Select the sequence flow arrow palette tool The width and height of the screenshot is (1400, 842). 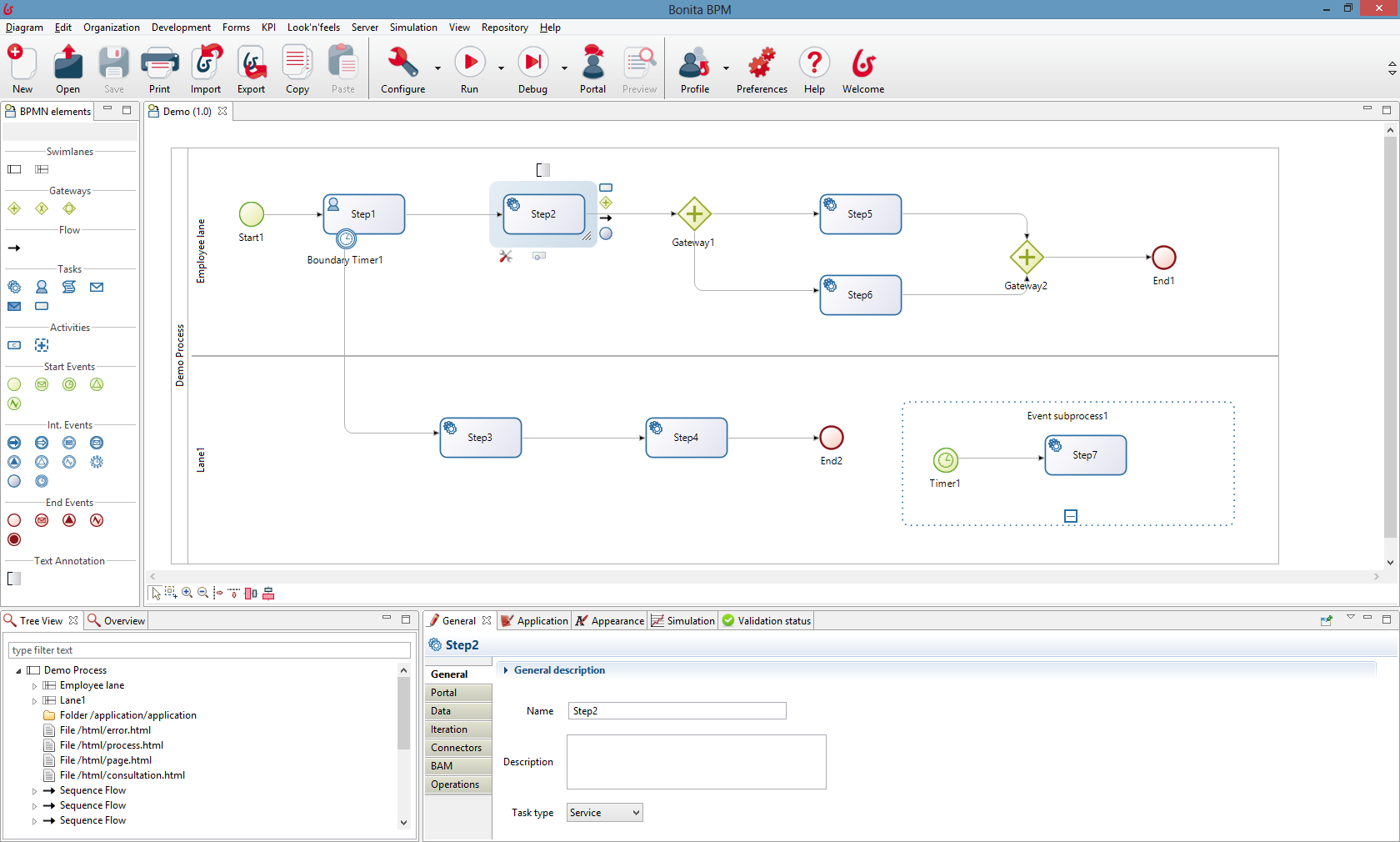pos(14,248)
